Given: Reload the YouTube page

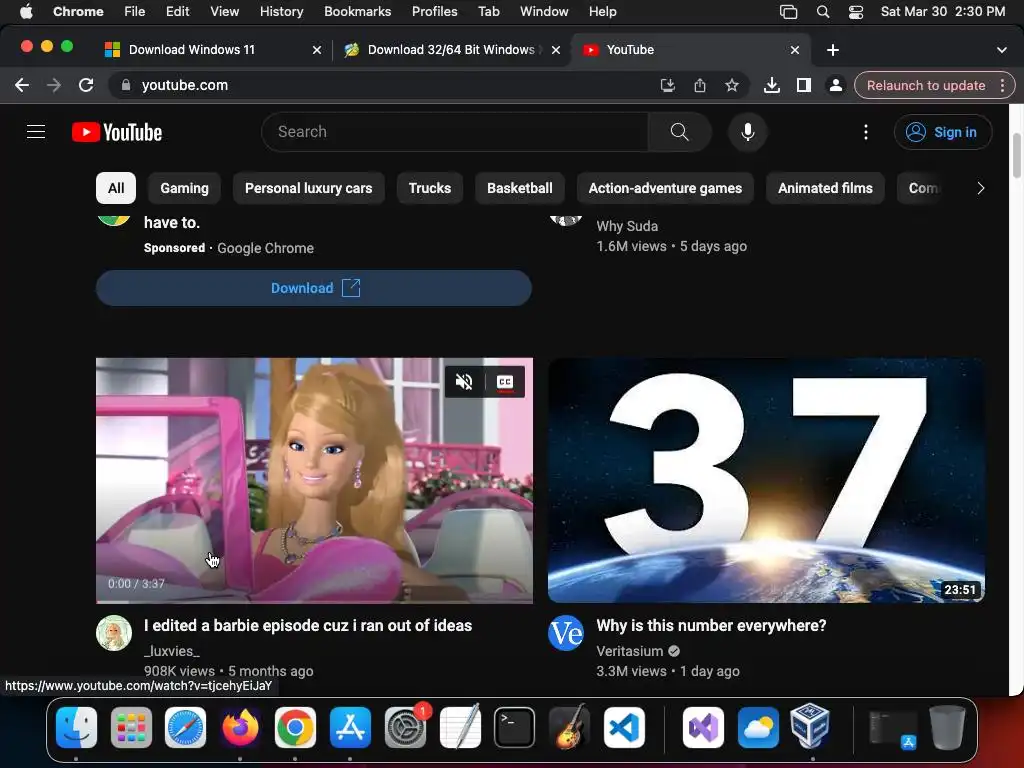Looking at the screenshot, I should click(x=86, y=85).
